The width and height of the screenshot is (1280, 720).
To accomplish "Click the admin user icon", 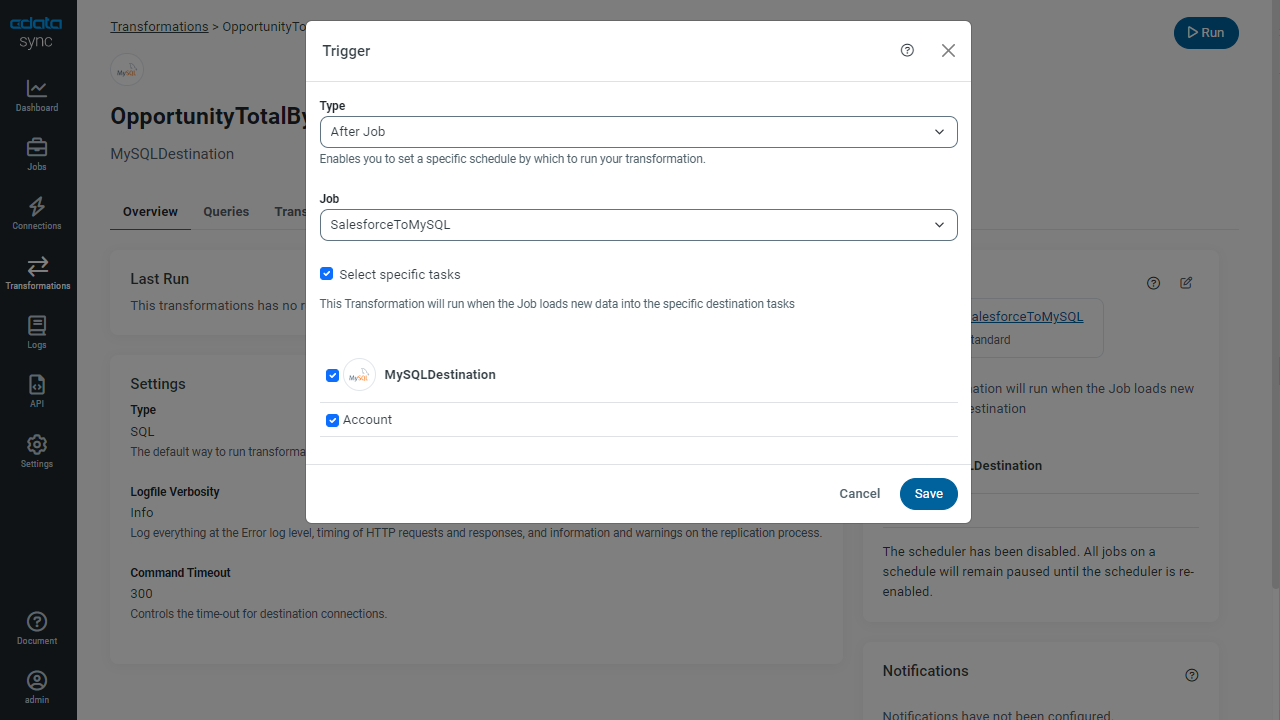I will (37, 687).
